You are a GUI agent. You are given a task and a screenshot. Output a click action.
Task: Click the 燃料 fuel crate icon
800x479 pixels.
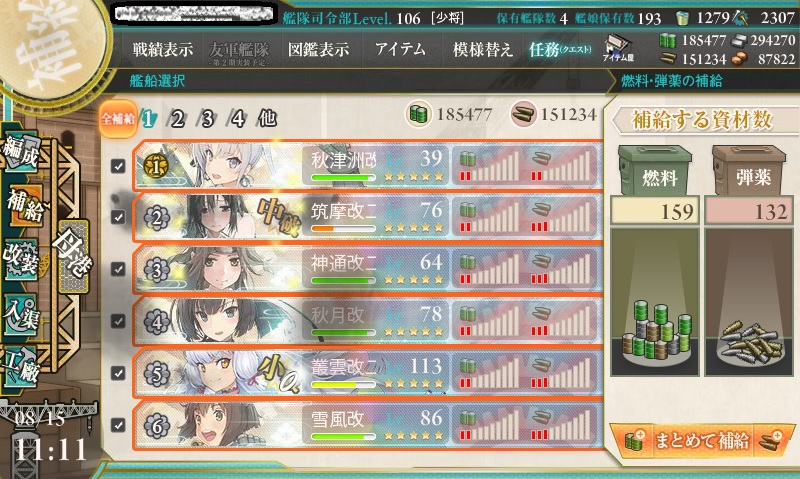coord(655,170)
